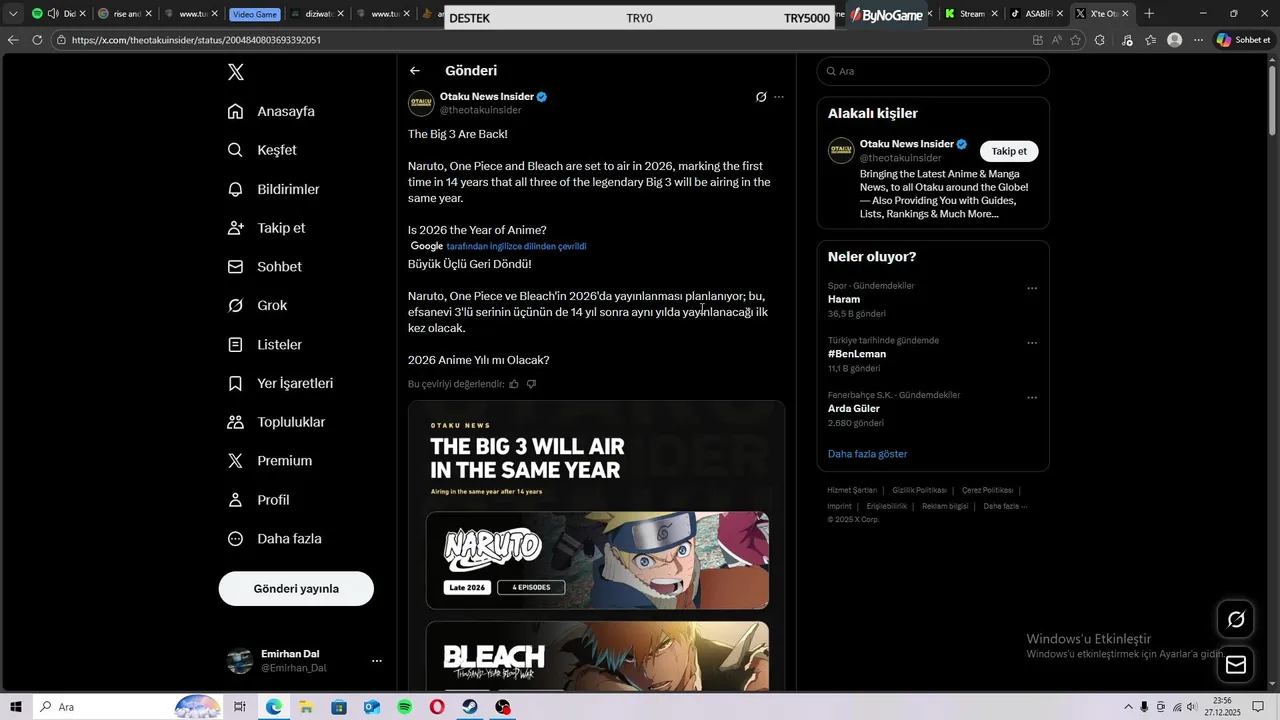Open Steam from the taskbar
1280x720 pixels.
click(469, 707)
